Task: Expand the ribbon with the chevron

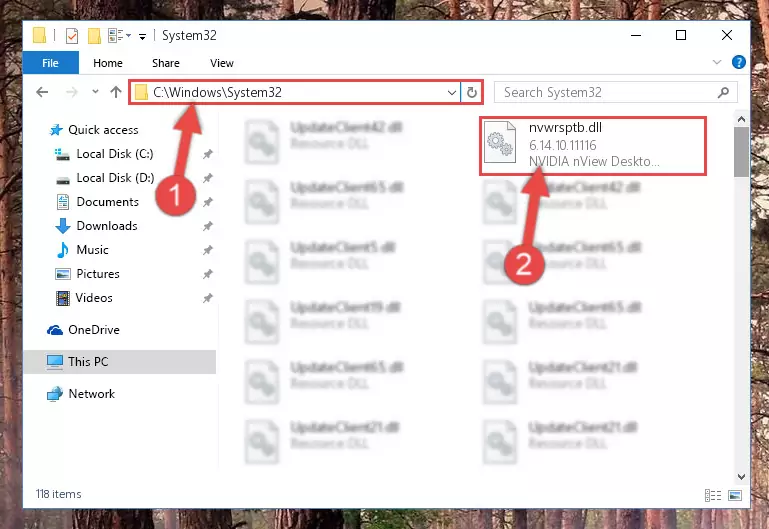Action: pos(717,62)
